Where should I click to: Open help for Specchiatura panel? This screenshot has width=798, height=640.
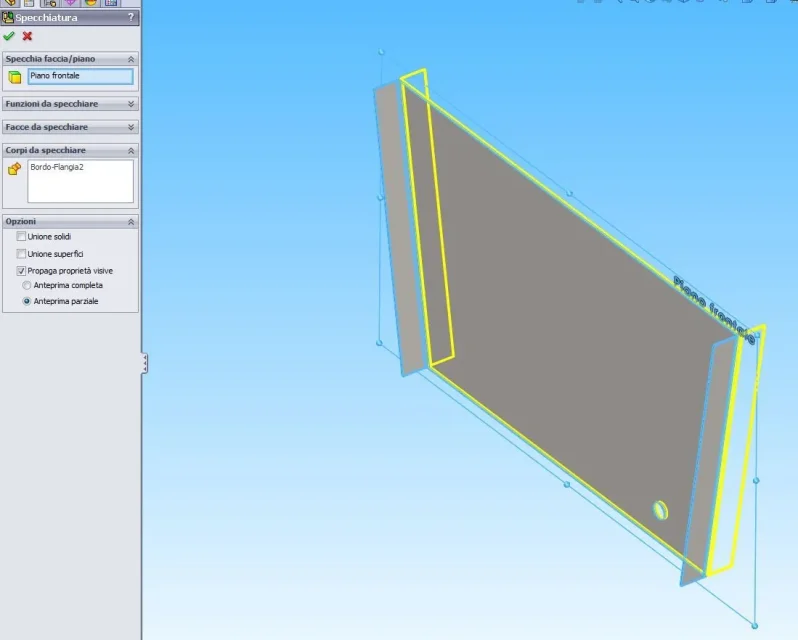click(x=131, y=18)
